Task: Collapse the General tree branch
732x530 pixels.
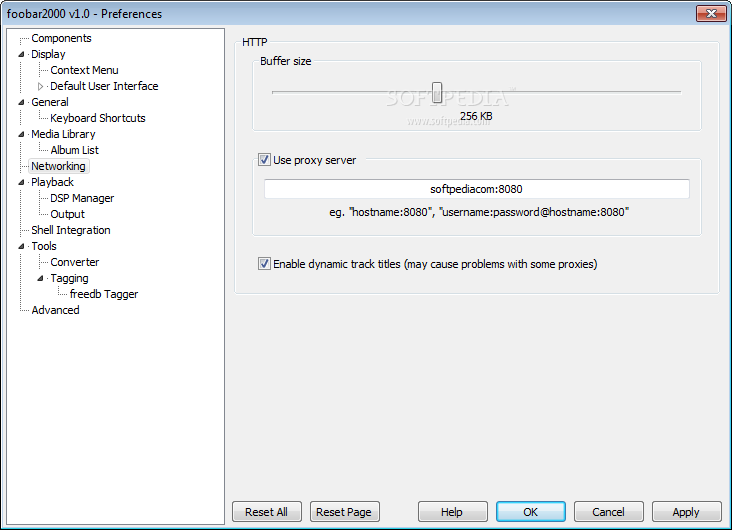Action: tap(21, 102)
